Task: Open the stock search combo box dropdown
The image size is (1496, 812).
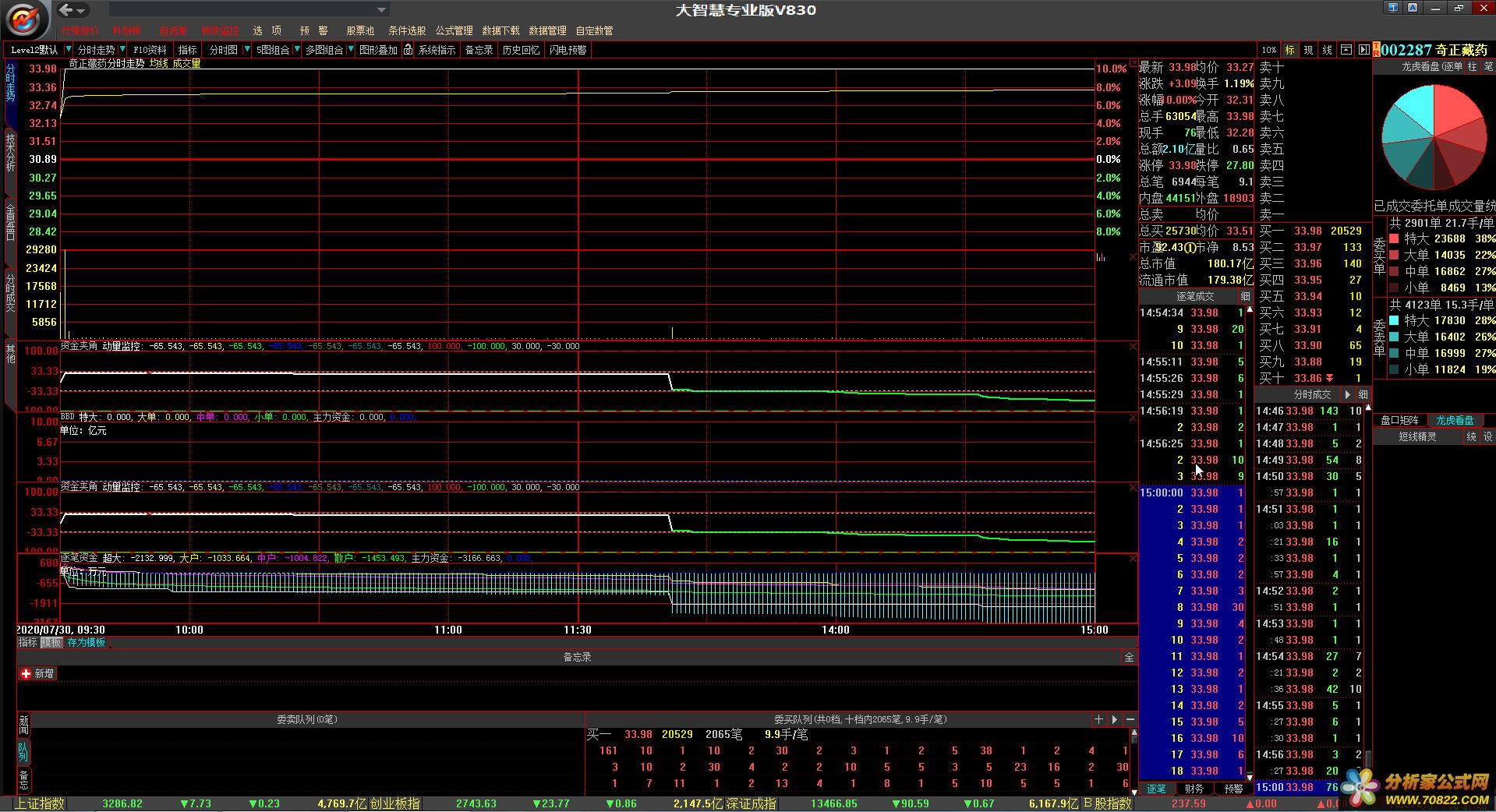Action: pyautogui.click(x=381, y=10)
